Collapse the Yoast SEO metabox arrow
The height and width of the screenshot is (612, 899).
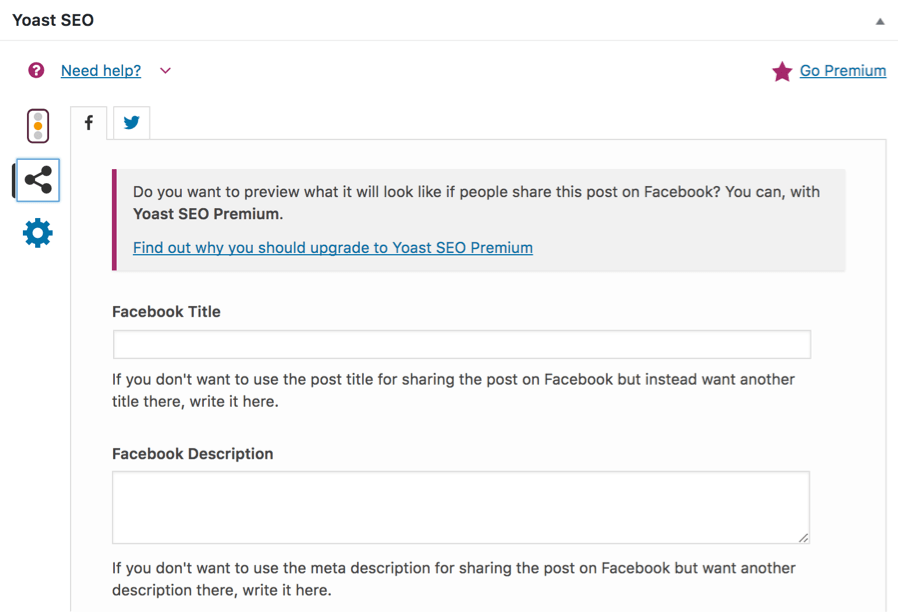(880, 22)
